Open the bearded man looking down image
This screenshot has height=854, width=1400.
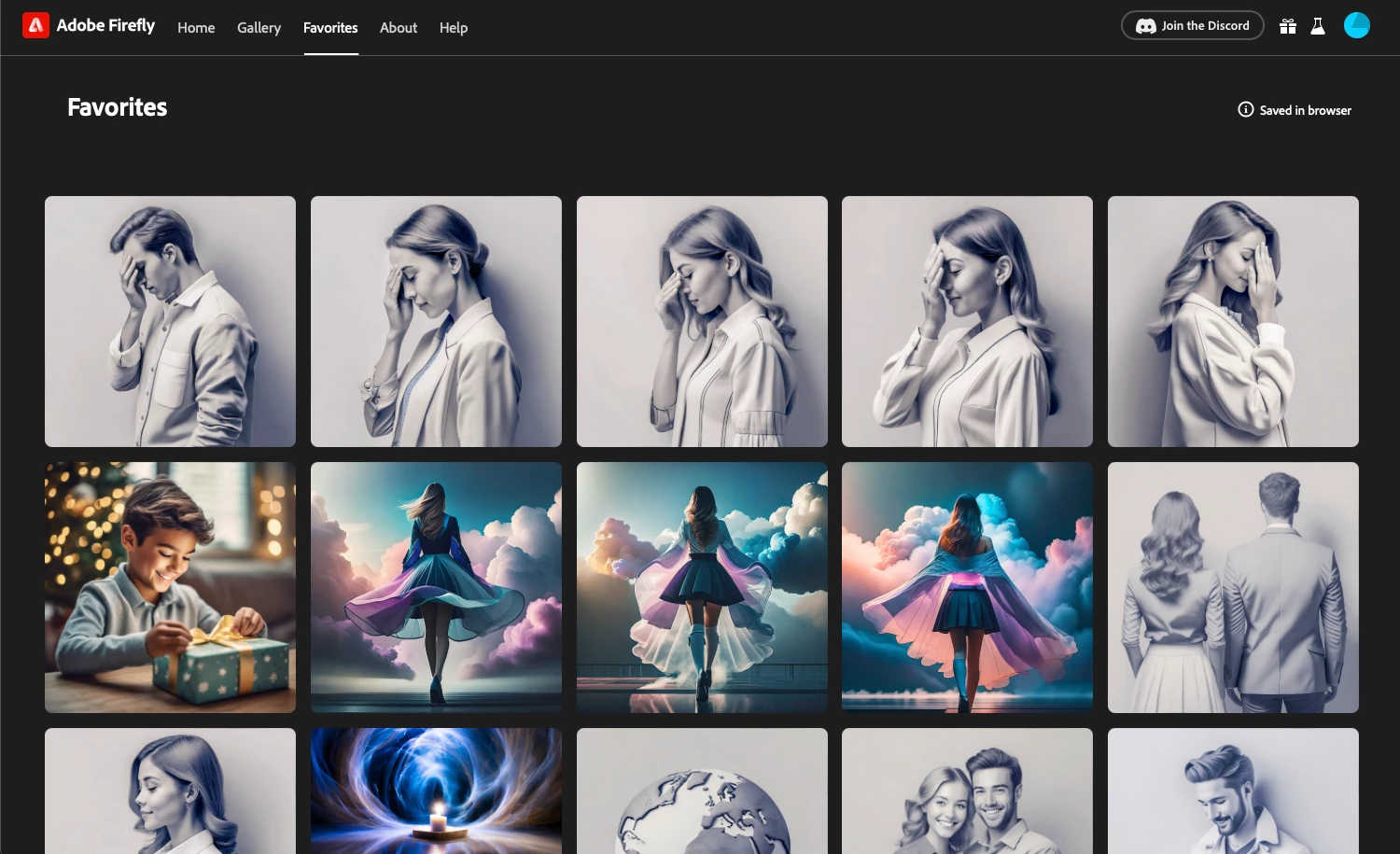[1233, 791]
